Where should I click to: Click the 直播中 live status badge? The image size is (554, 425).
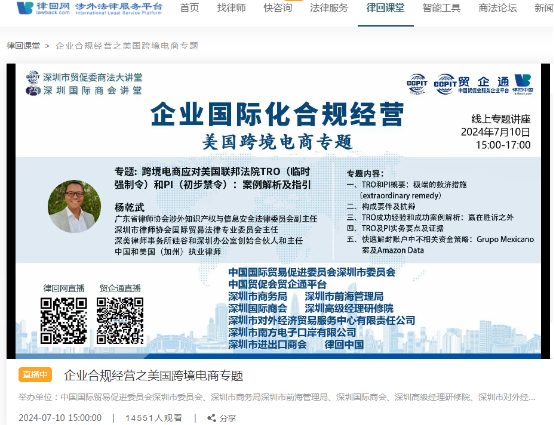pos(35,374)
